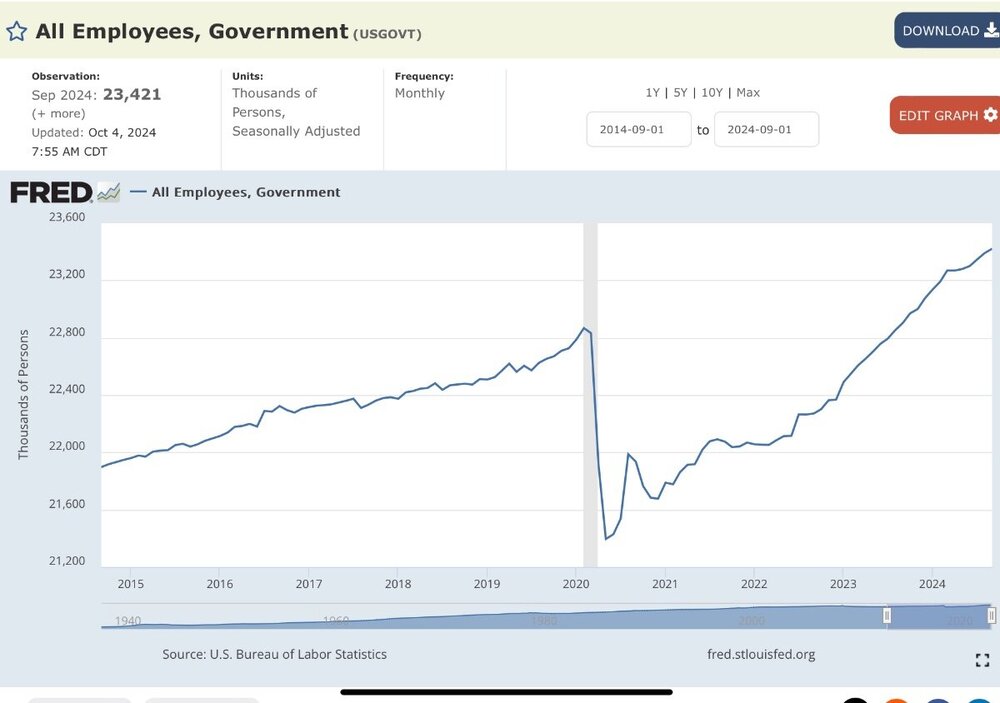Select the 10Y range link
1000x703 pixels.
pyautogui.click(x=712, y=92)
